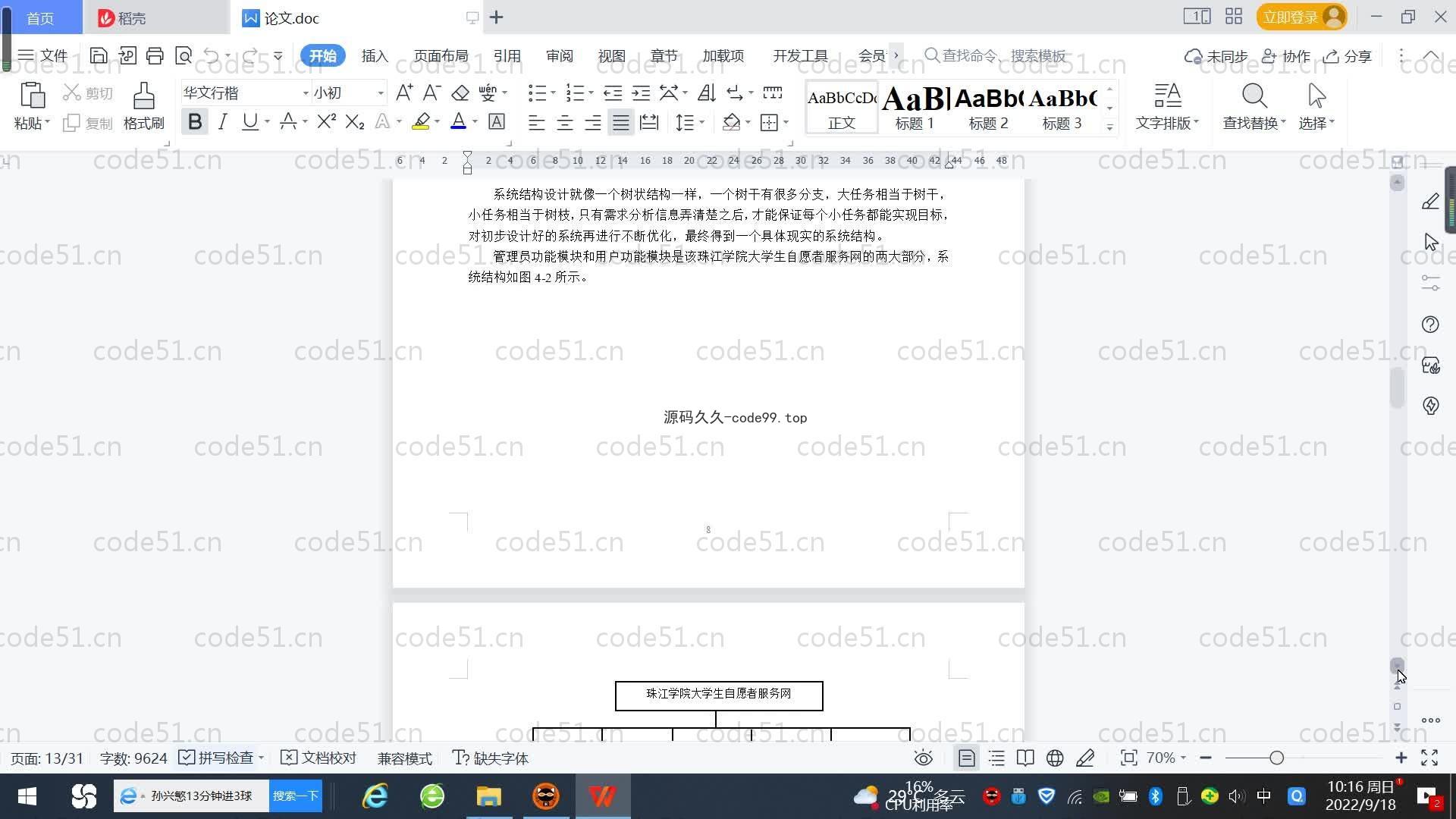Open the 插入 ribbon tab
Image resolution: width=1456 pixels, height=819 pixels.
point(375,56)
